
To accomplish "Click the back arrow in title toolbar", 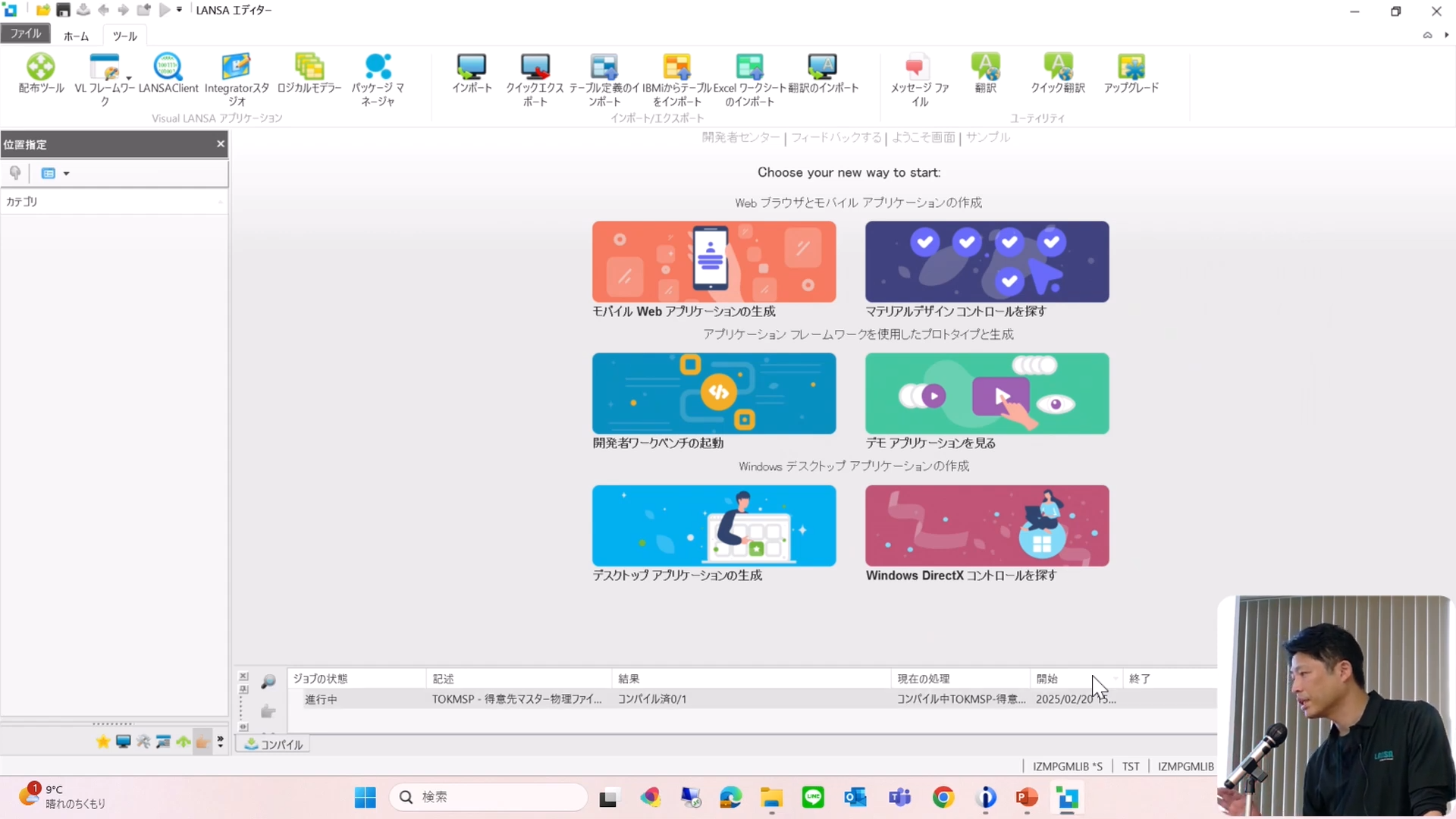I will pyautogui.click(x=103, y=10).
